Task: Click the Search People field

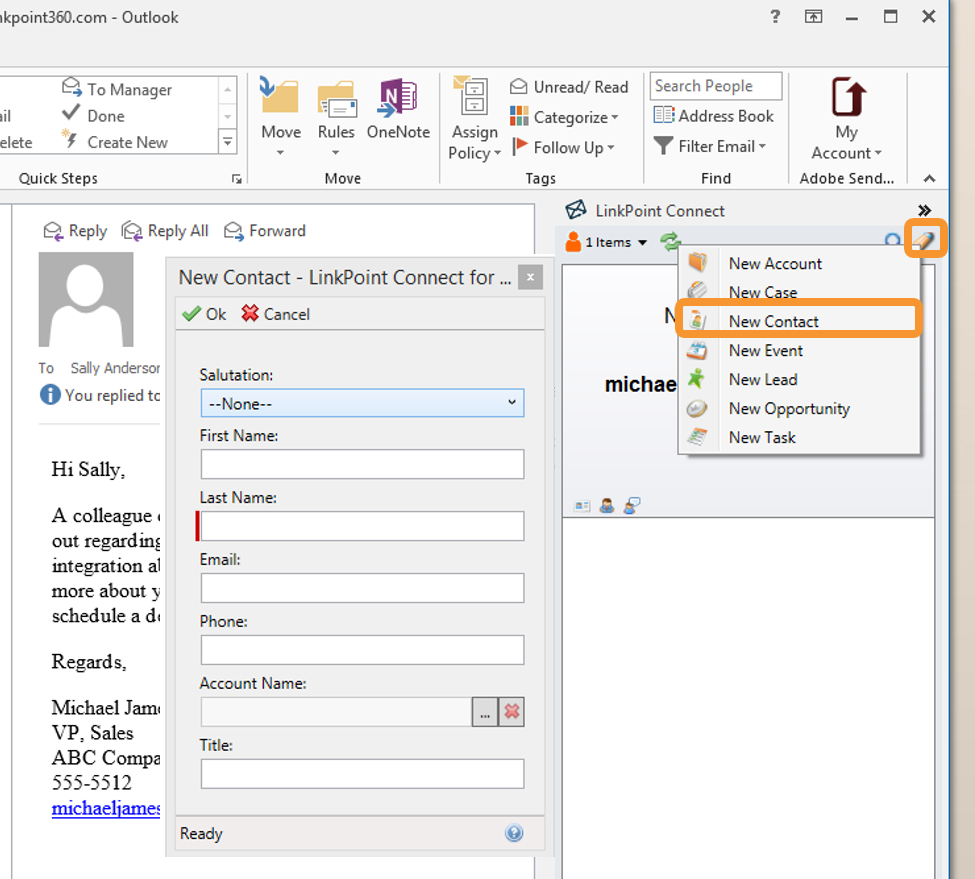Action: (716, 86)
